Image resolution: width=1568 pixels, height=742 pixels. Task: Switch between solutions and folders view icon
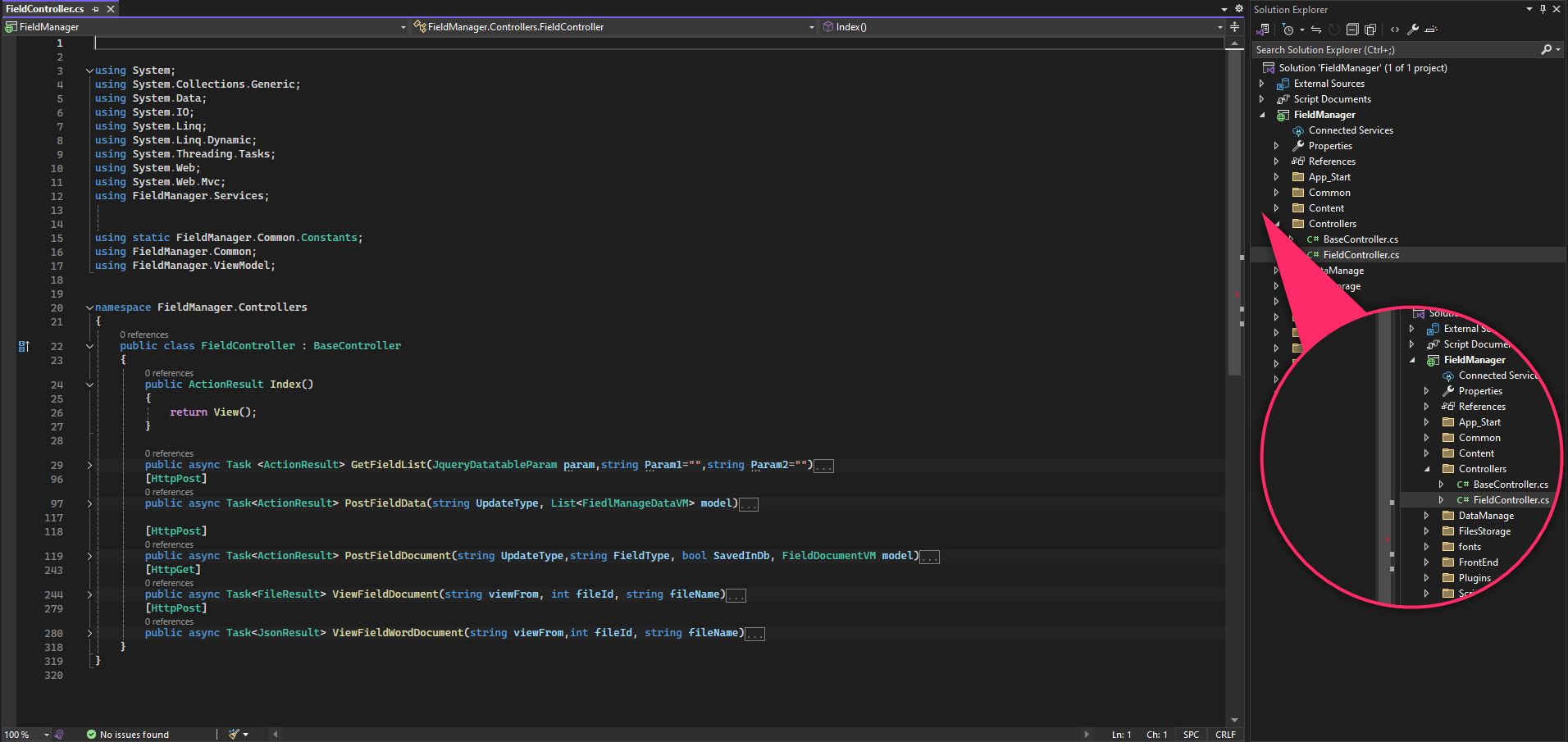click(1263, 30)
